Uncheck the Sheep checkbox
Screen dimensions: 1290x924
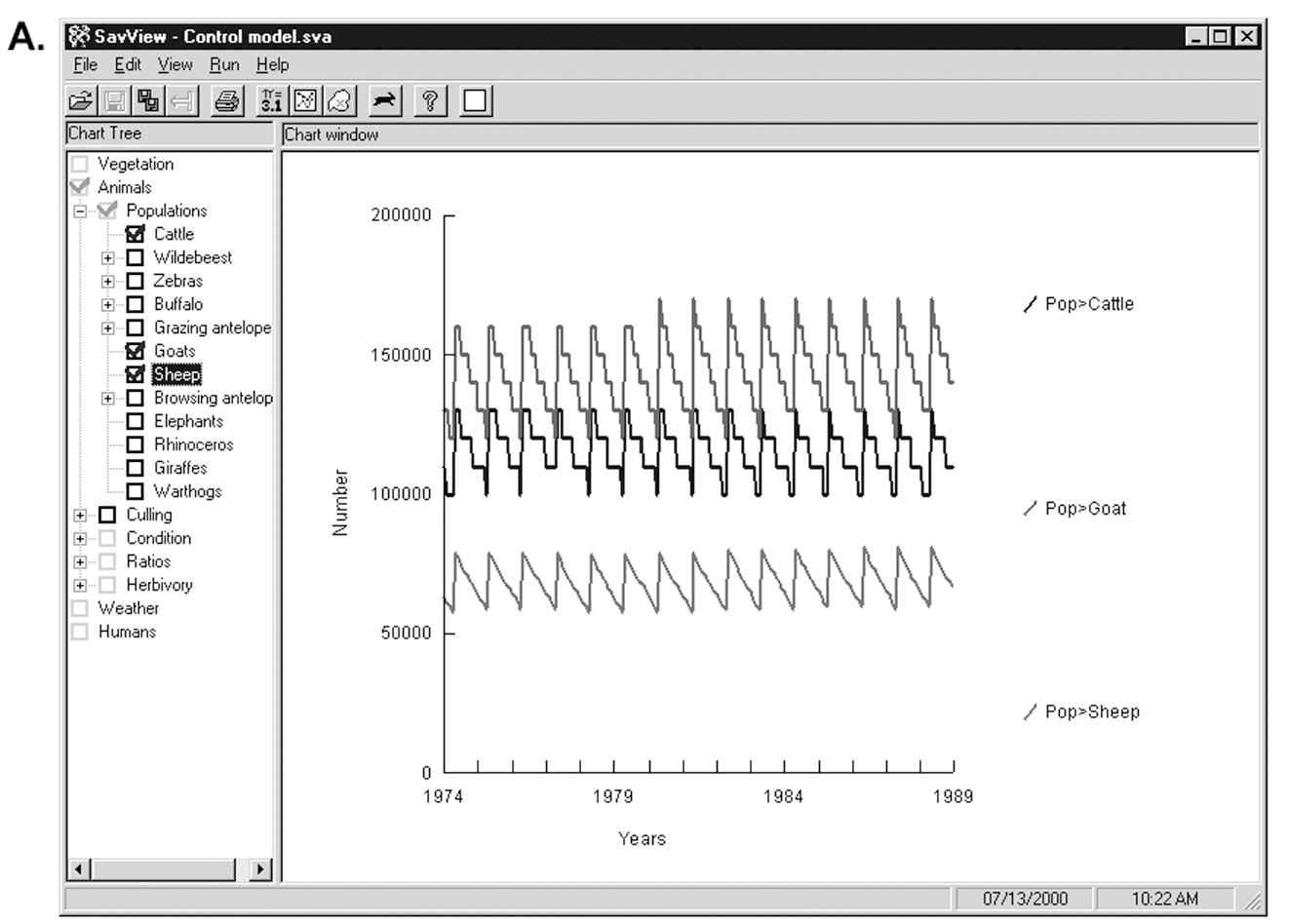pos(136,374)
